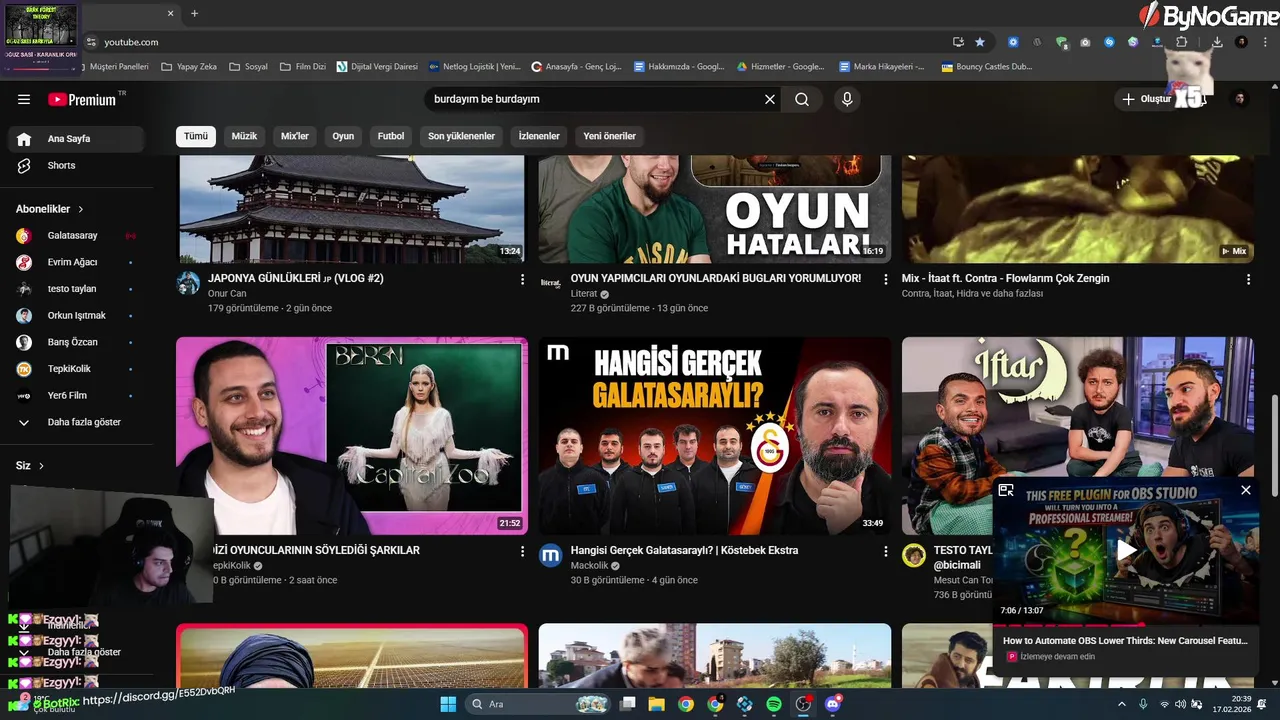Open options menu for Mix - İtaat video
Screen dimensions: 1280x720
point(1248,280)
